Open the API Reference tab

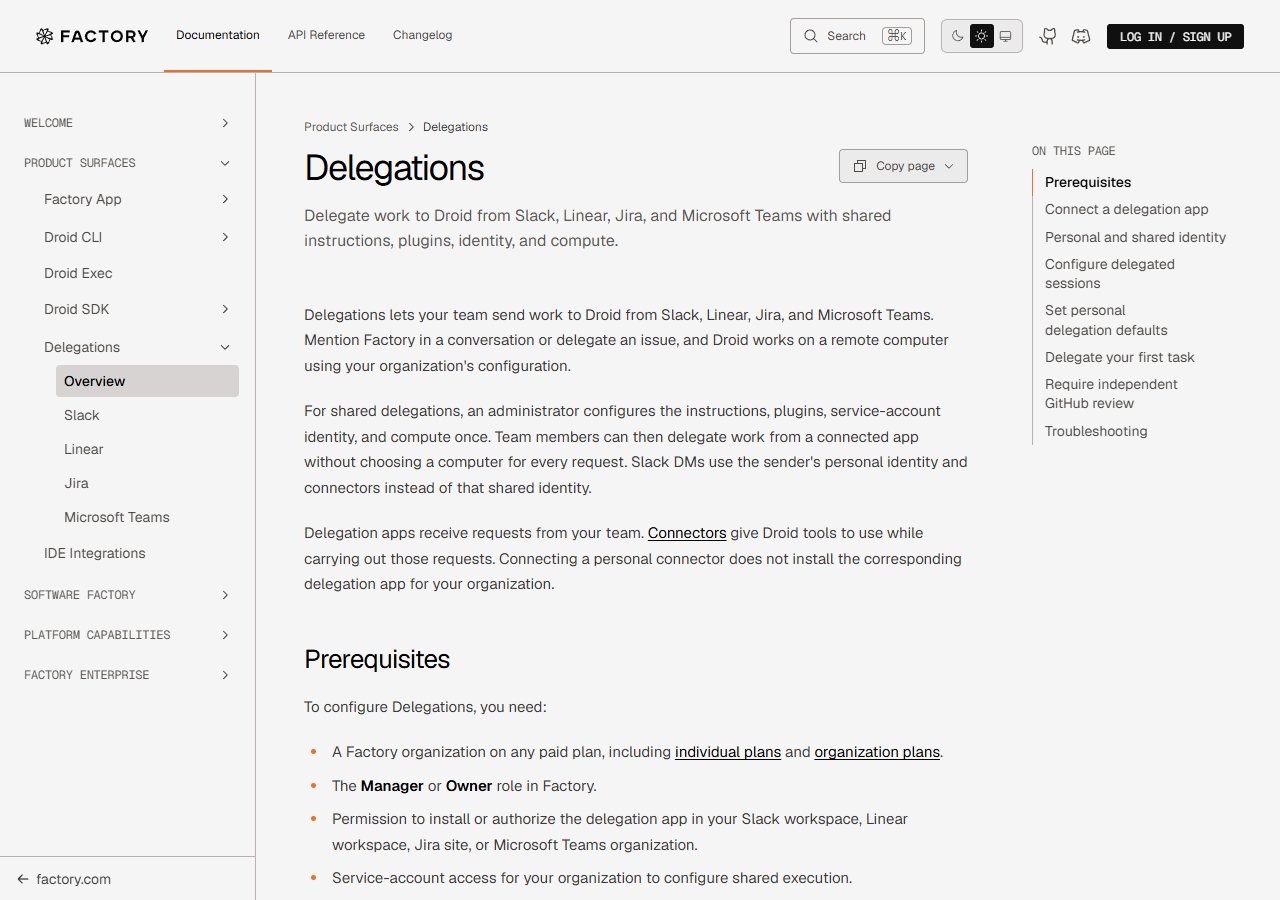tap(326, 35)
